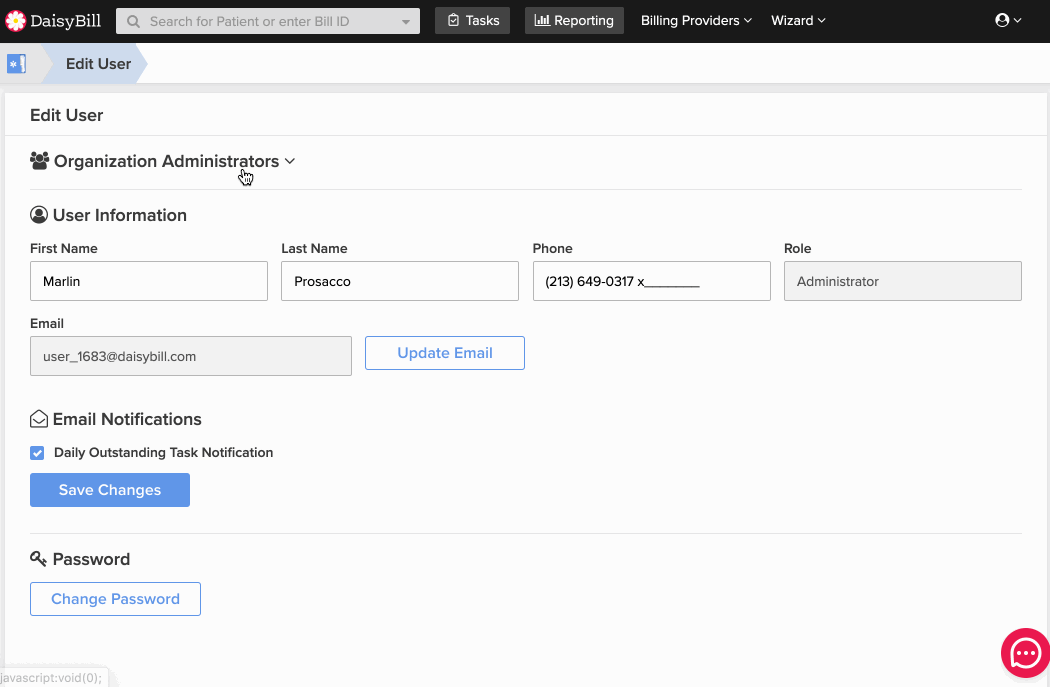Click the breadcrumb home icon
Image resolution: width=1050 pixels, height=687 pixels.
tap(16, 64)
